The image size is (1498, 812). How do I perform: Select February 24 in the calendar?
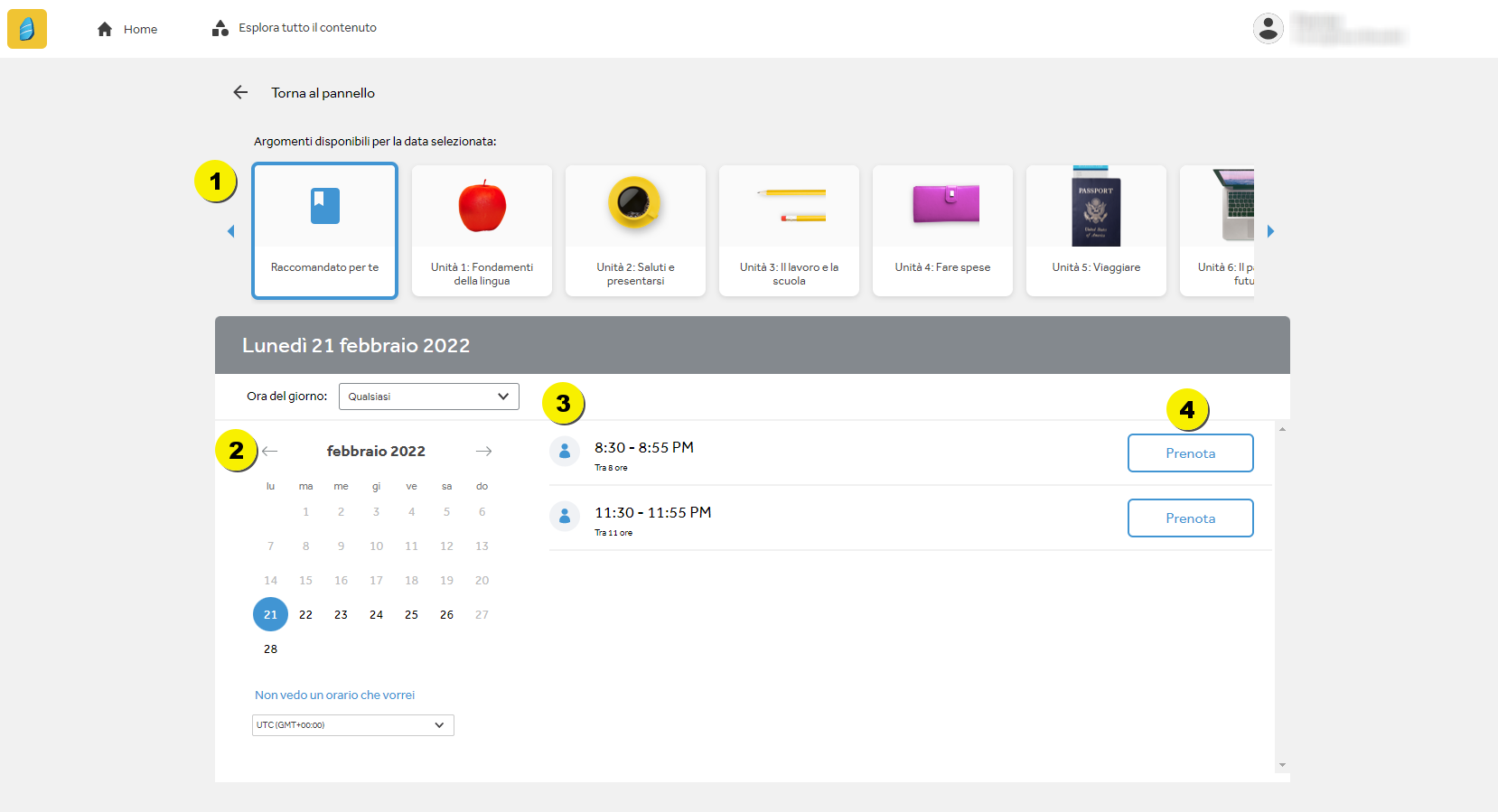376,614
